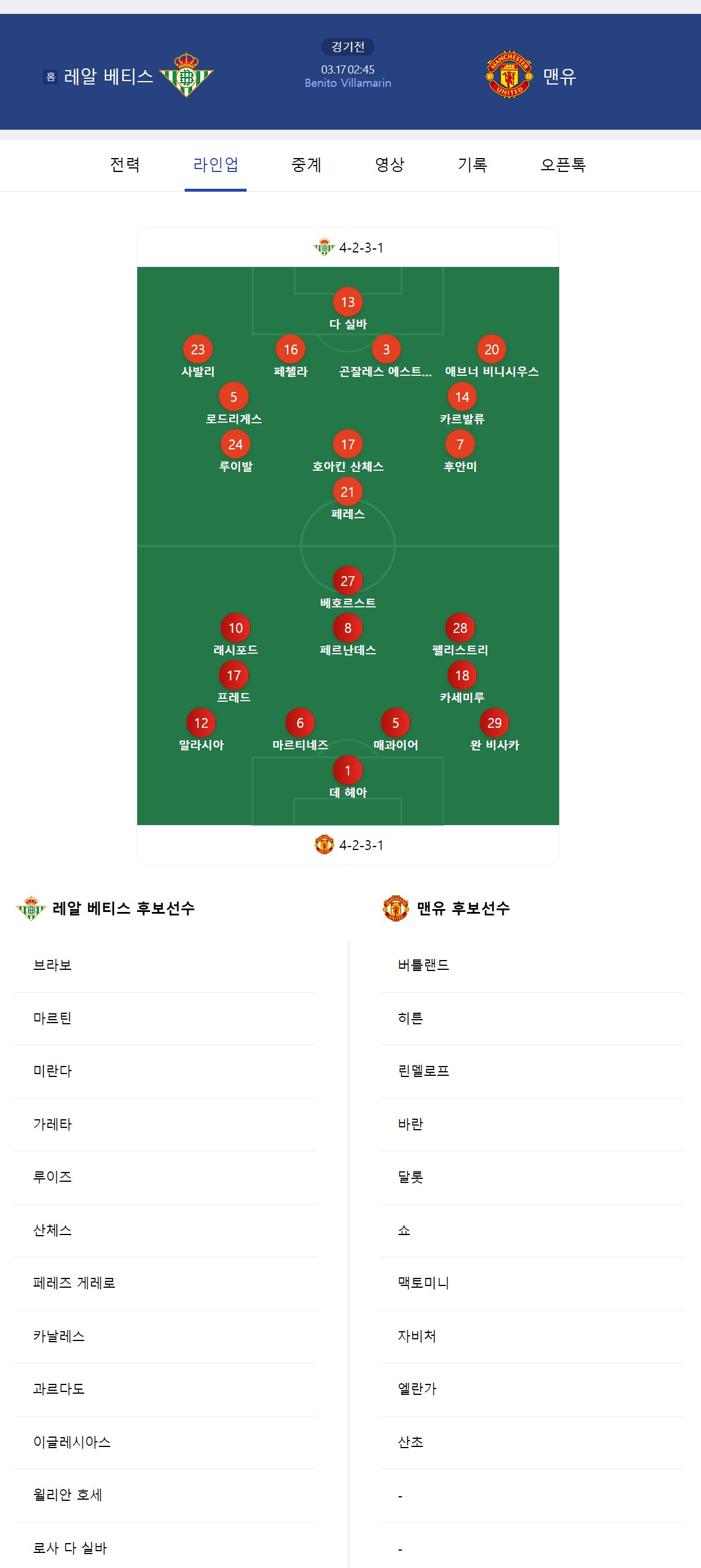Open the 전력 tab
The width and height of the screenshot is (701, 1568).
coord(124,164)
